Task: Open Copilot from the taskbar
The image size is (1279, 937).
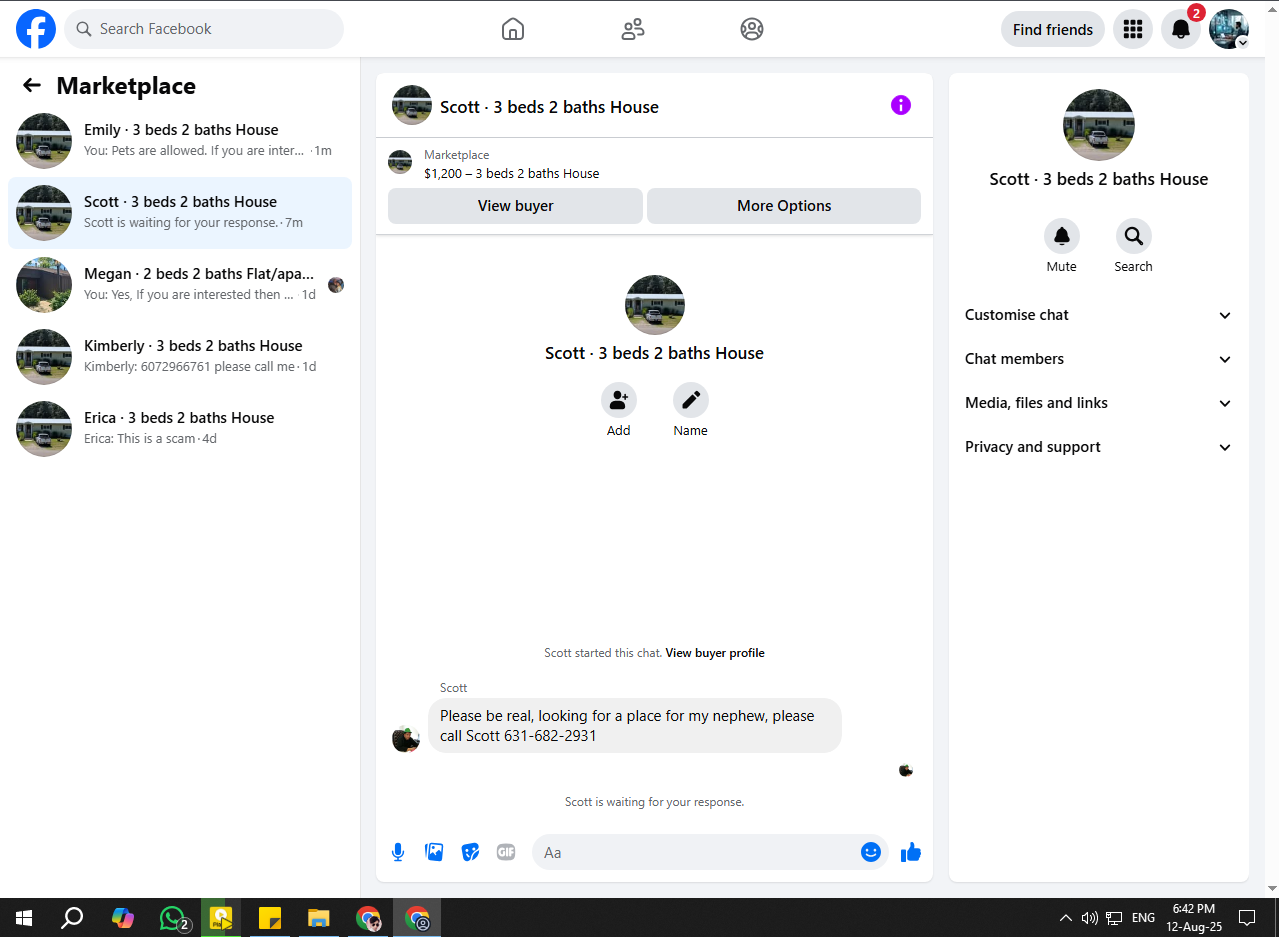Action: coord(123,918)
